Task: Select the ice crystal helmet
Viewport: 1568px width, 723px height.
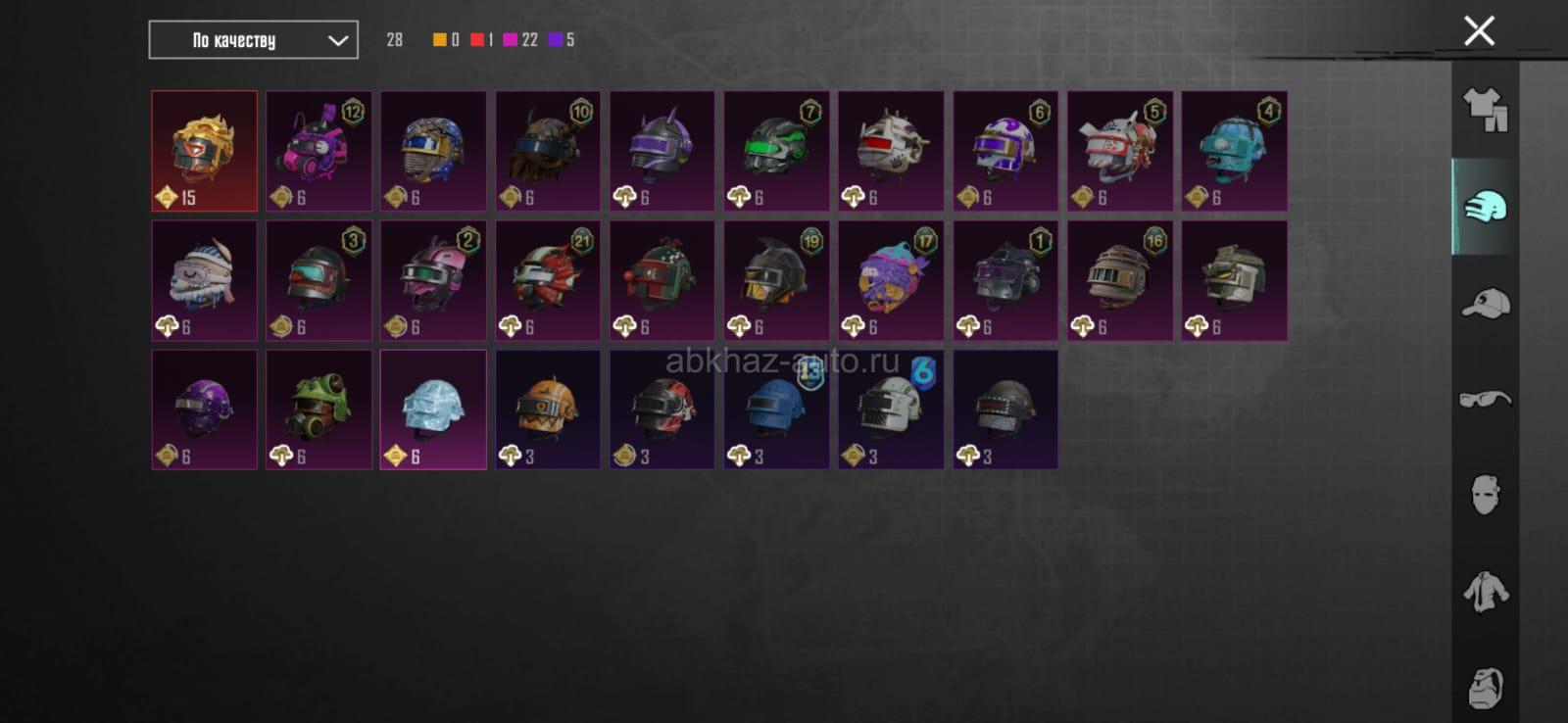Action: [x=433, y=410]
